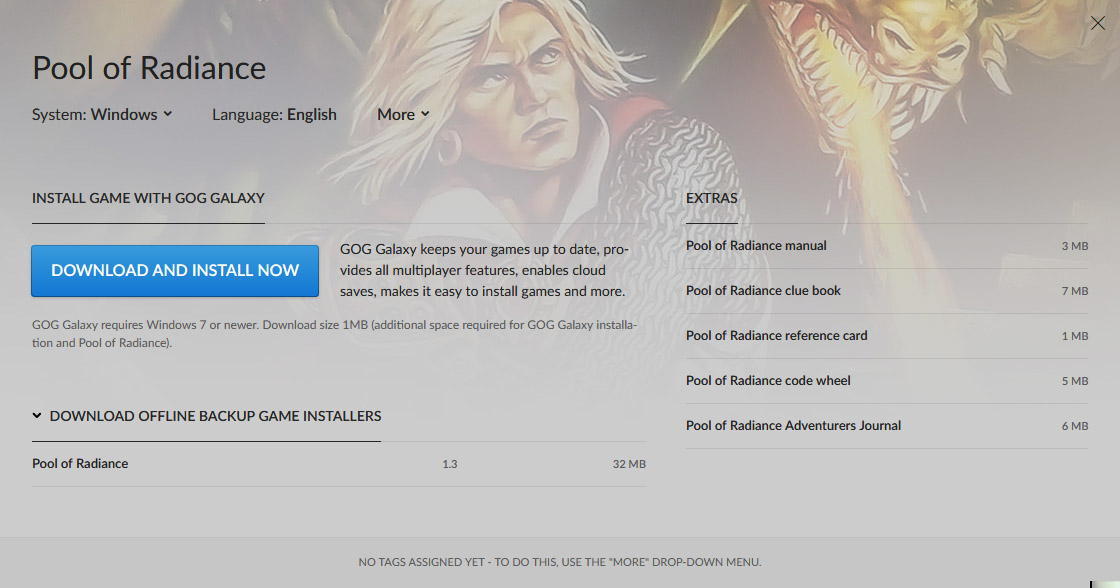Download Pool of Radiance code wheel
Screen dimensions: 1120x588
pyautogui.click(x=886, y=381)
